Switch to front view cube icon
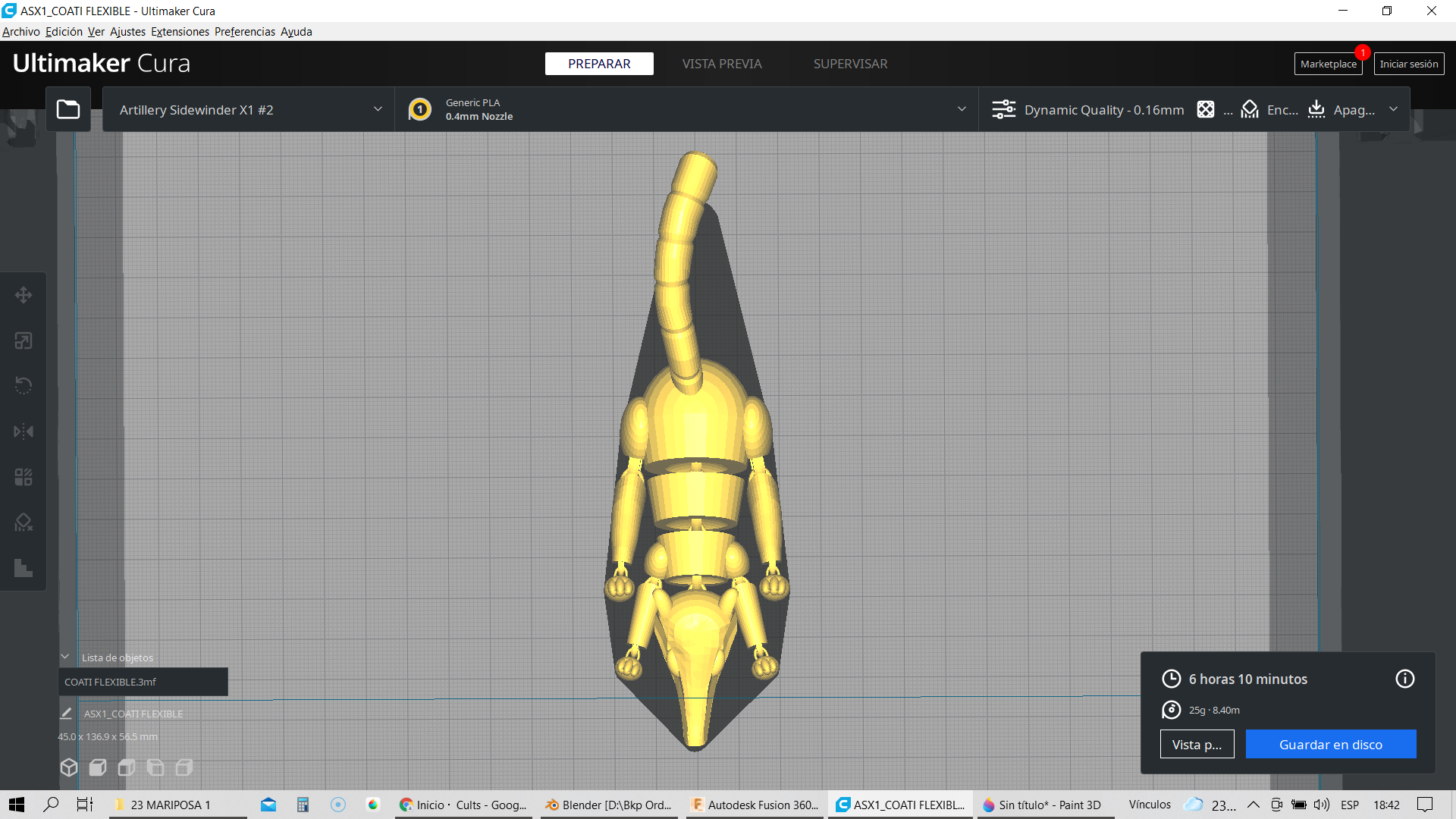 coord(98,767)
